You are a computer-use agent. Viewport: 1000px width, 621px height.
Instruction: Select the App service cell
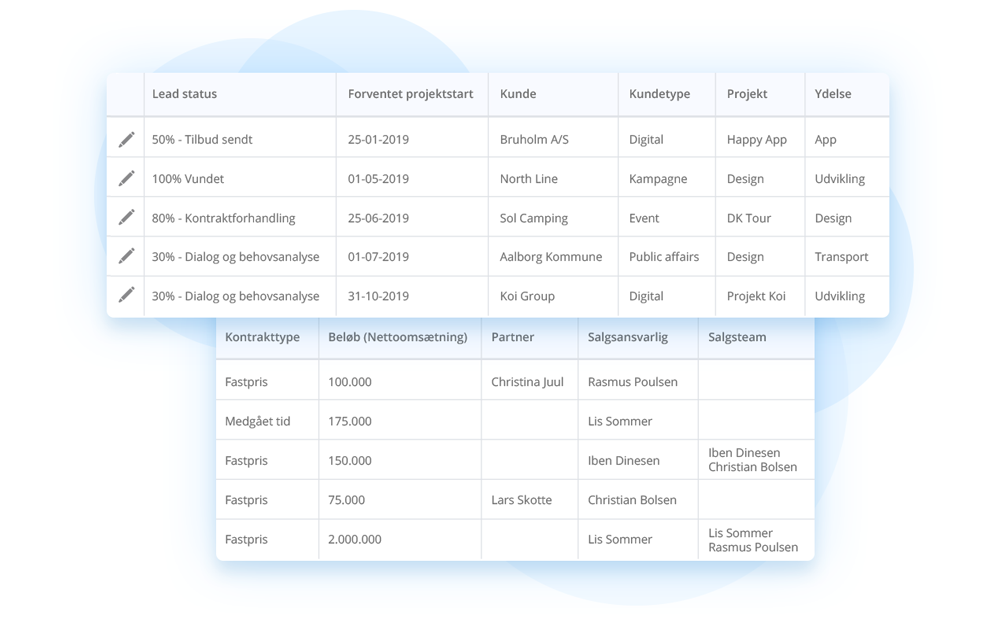click(847, 139)
